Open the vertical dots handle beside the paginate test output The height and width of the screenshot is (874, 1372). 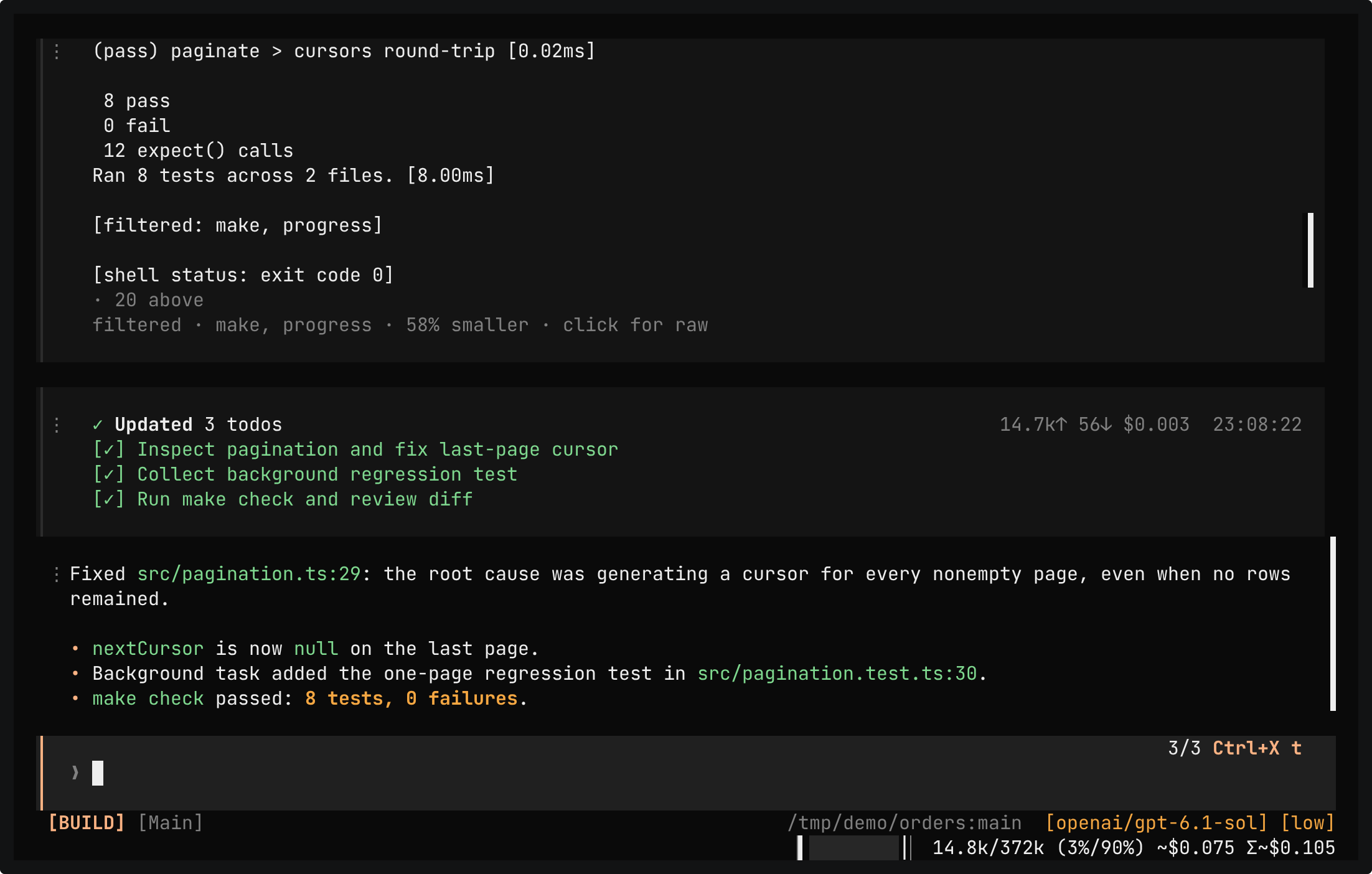[x=57, y=51]
